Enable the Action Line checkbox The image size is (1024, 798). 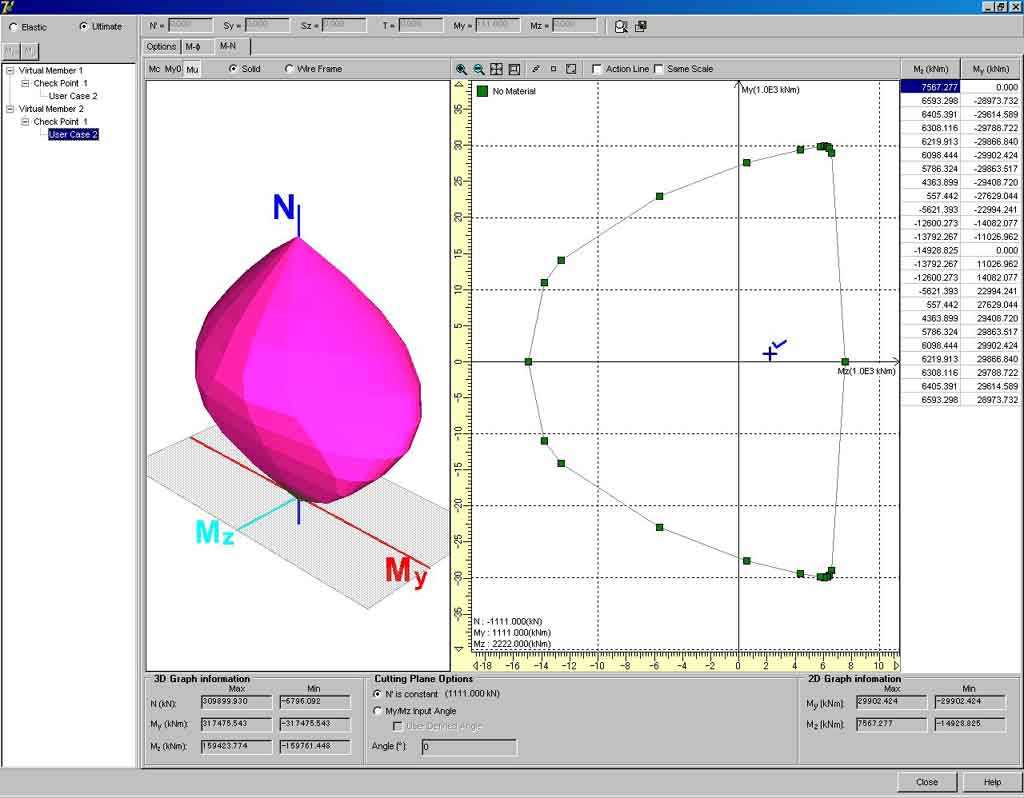point(597,69)
